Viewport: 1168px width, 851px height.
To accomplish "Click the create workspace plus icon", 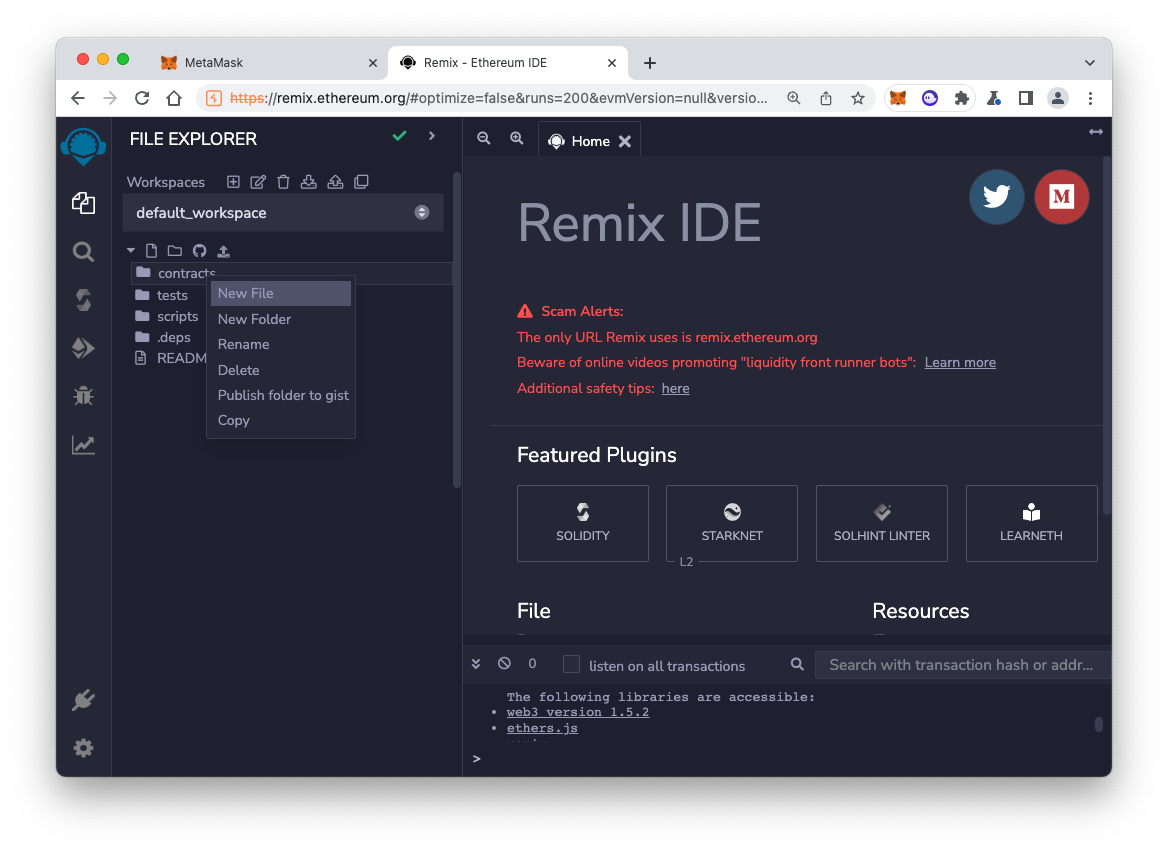I will (233, 182).
